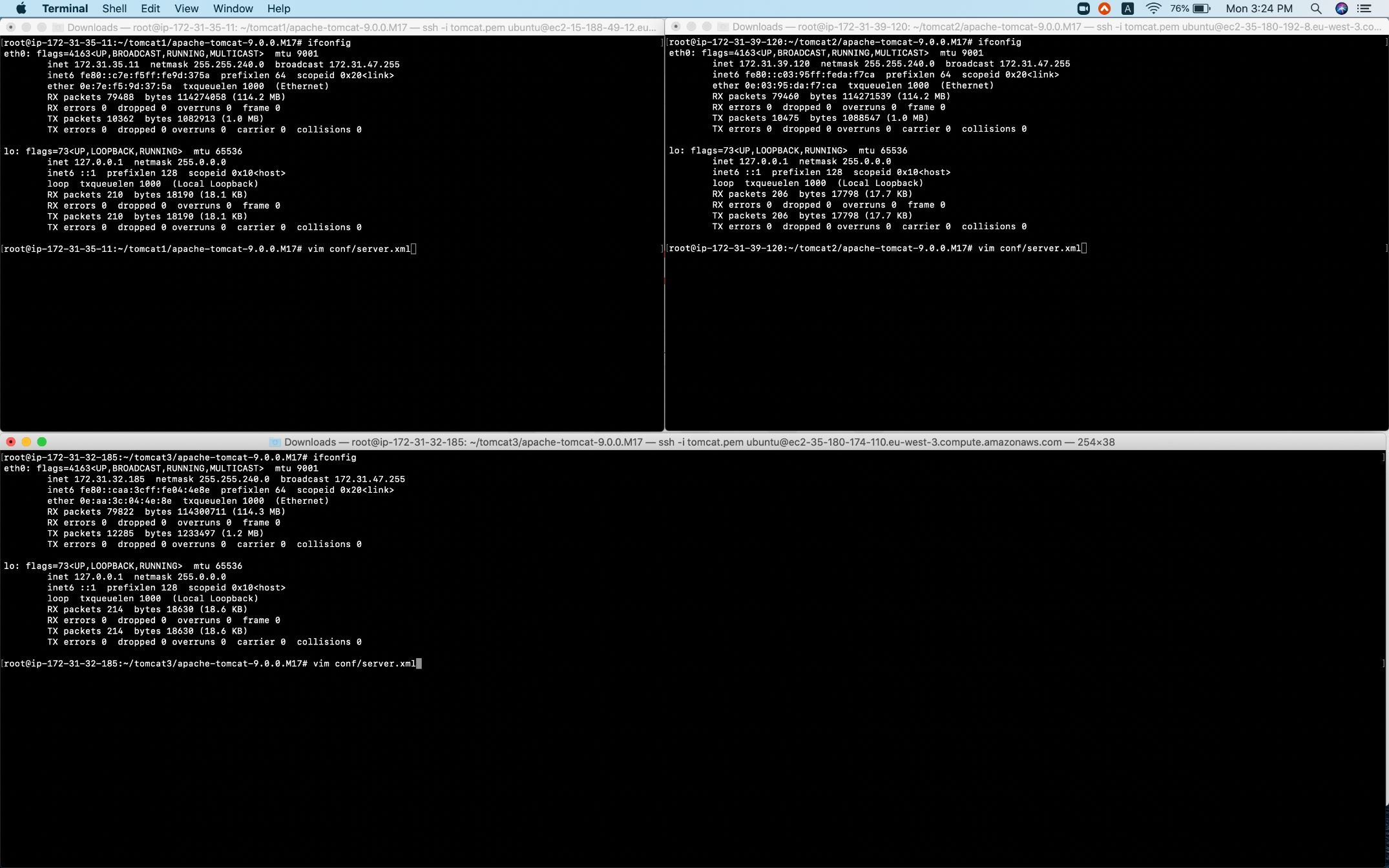Zoom the tomcat3 window with green button
This screenshot has width=1389, height=868.
click(42, 442)
